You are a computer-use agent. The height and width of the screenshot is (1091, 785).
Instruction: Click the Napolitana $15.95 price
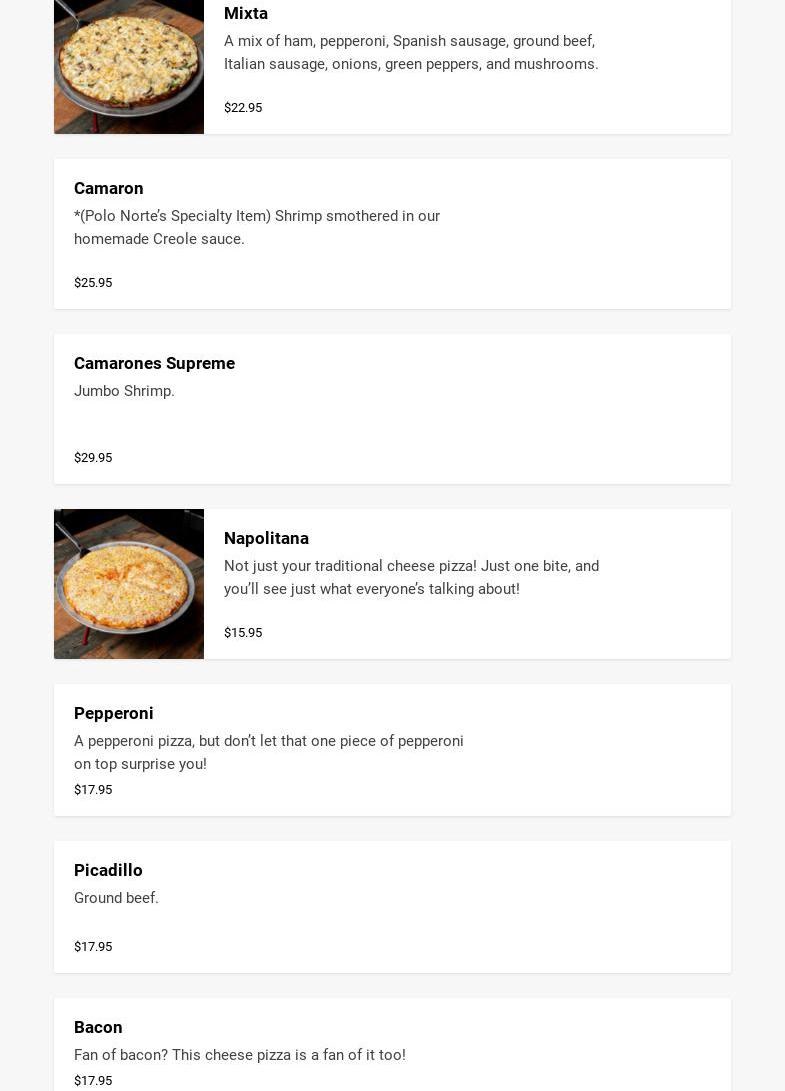(x=243, y=632)
